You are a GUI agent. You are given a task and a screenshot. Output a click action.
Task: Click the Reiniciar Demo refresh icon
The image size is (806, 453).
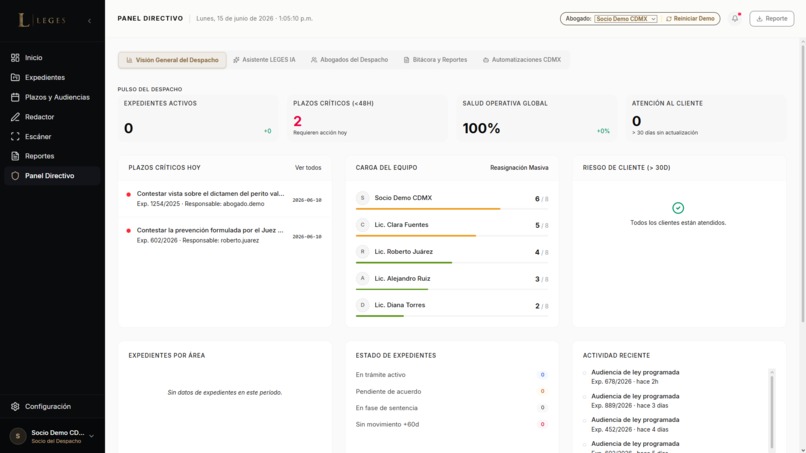click(x=669, y=19)
